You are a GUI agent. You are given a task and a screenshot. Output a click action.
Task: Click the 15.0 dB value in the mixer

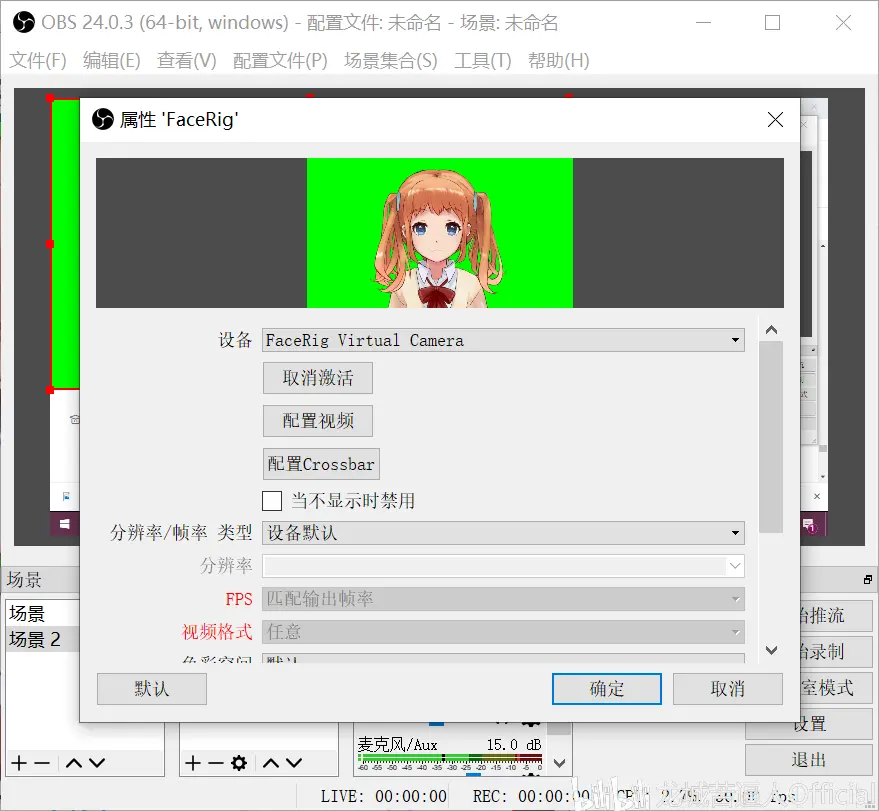[514, 744]
